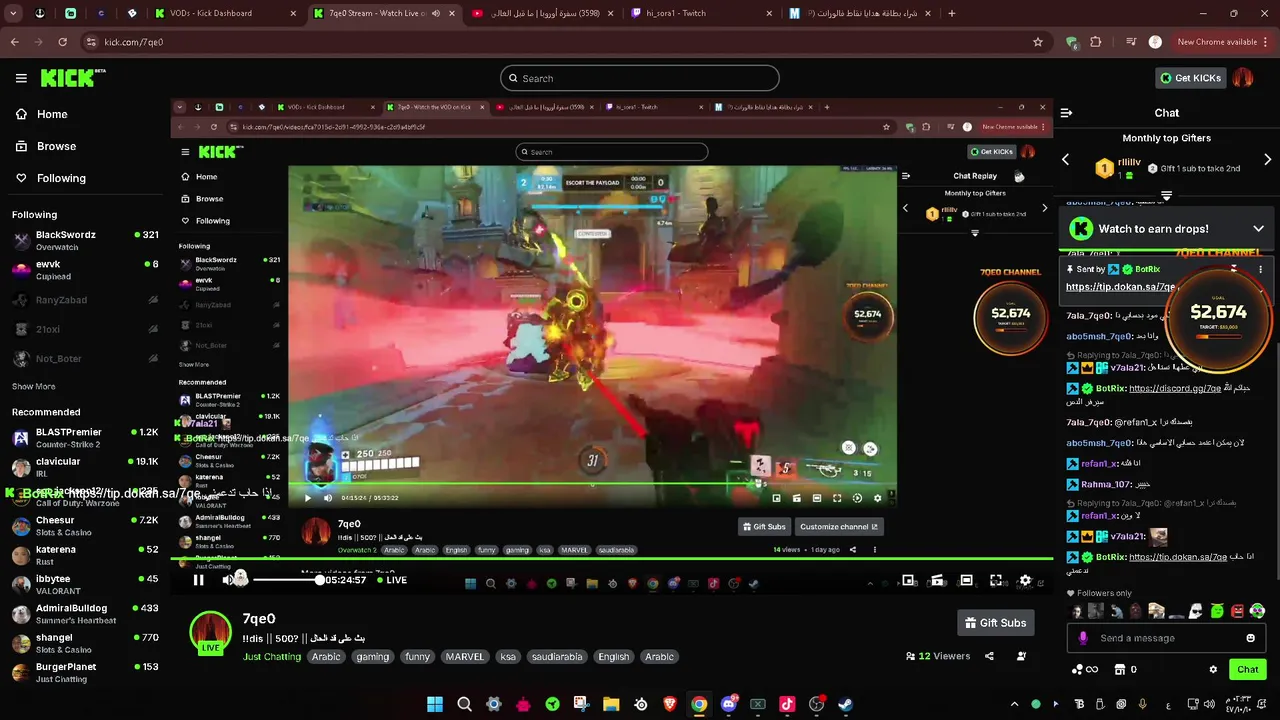The image size is (1280, 720).
Task: Open the Chrome extensions puzzle icon
Action: point(1096,42)
